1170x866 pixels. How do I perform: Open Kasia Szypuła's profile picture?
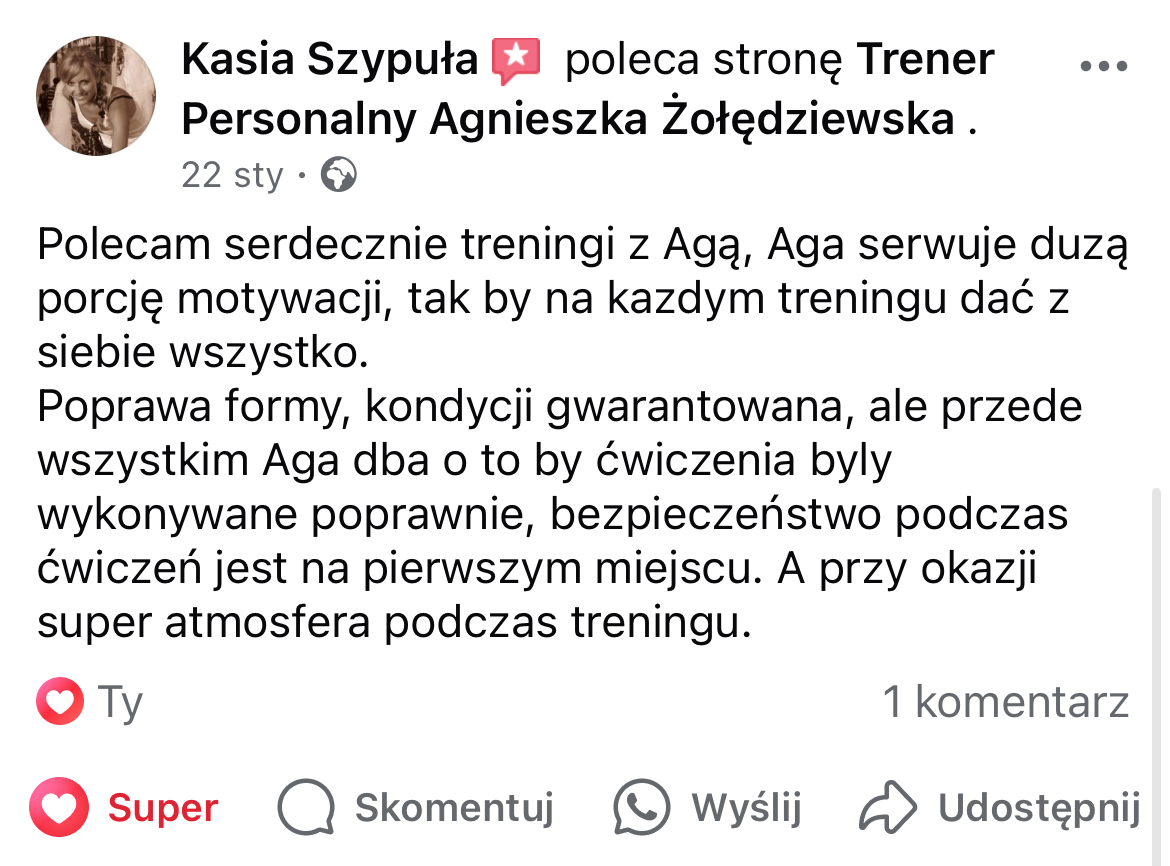96,96
